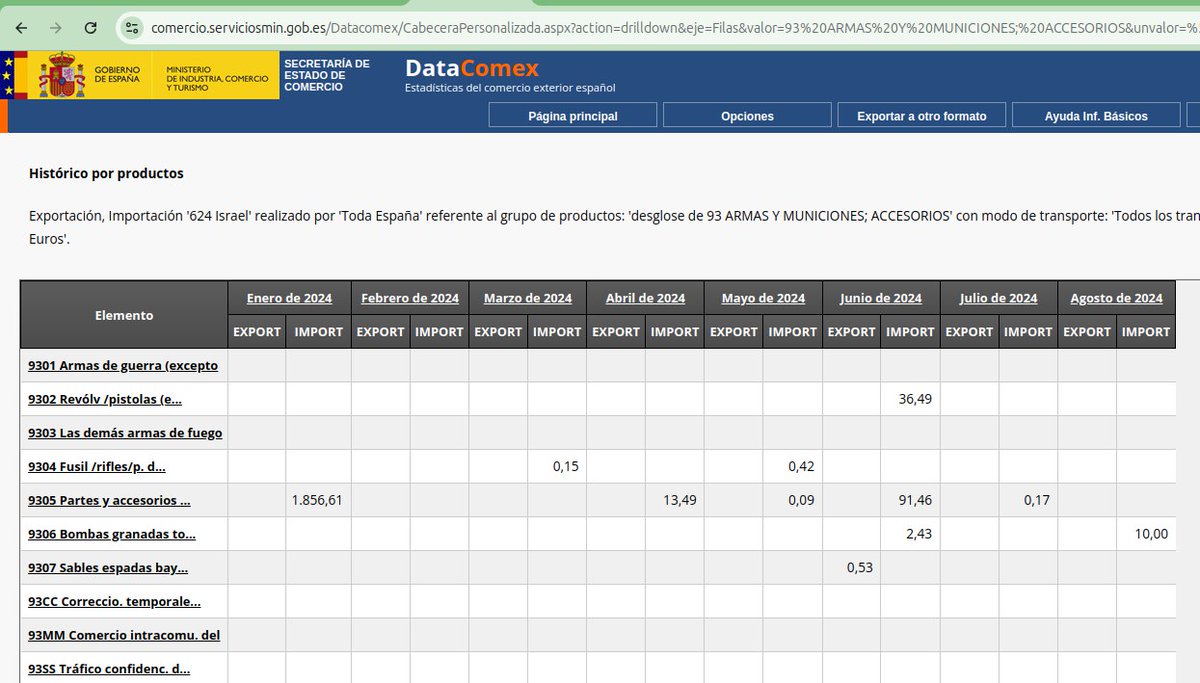Screen dimensions: 1200x683
Task: Select the 36,49 value cell
Action: 910,399
